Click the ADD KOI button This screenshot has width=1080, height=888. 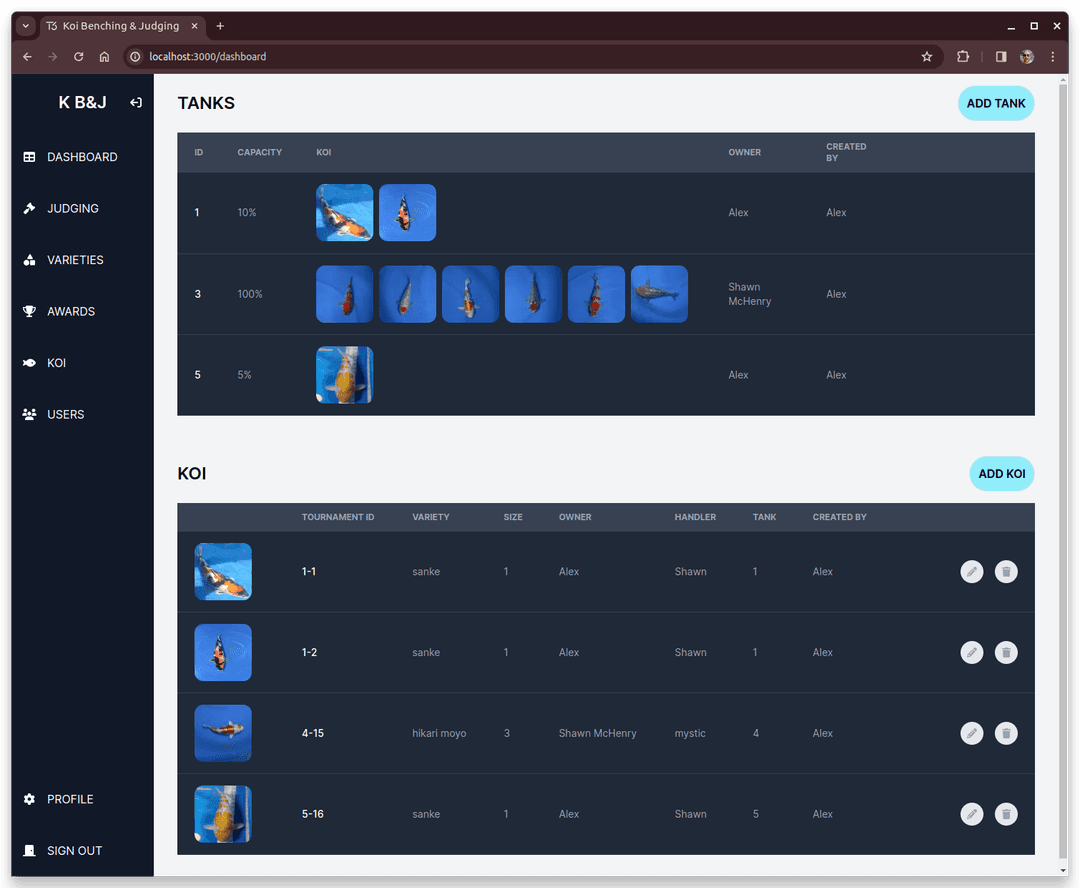coord(1001,473)
